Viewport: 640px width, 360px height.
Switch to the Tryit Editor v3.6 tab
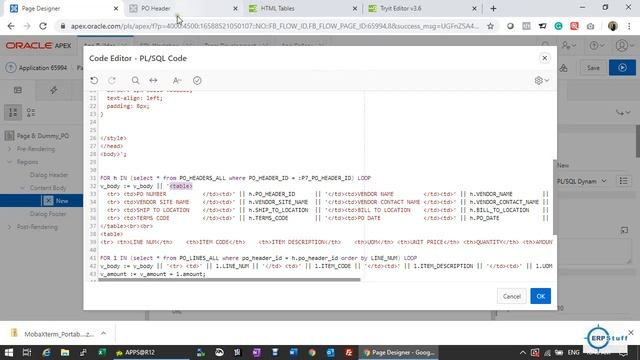click(x=422, y=8)
